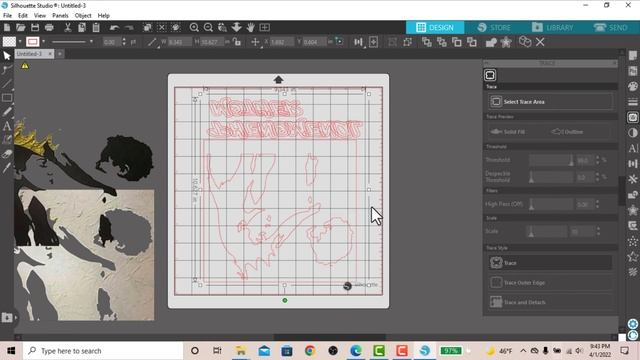Pick the Text tool in left toolbar
The image size is (640, 360).
pyautogui.click(x=7, y=126)
